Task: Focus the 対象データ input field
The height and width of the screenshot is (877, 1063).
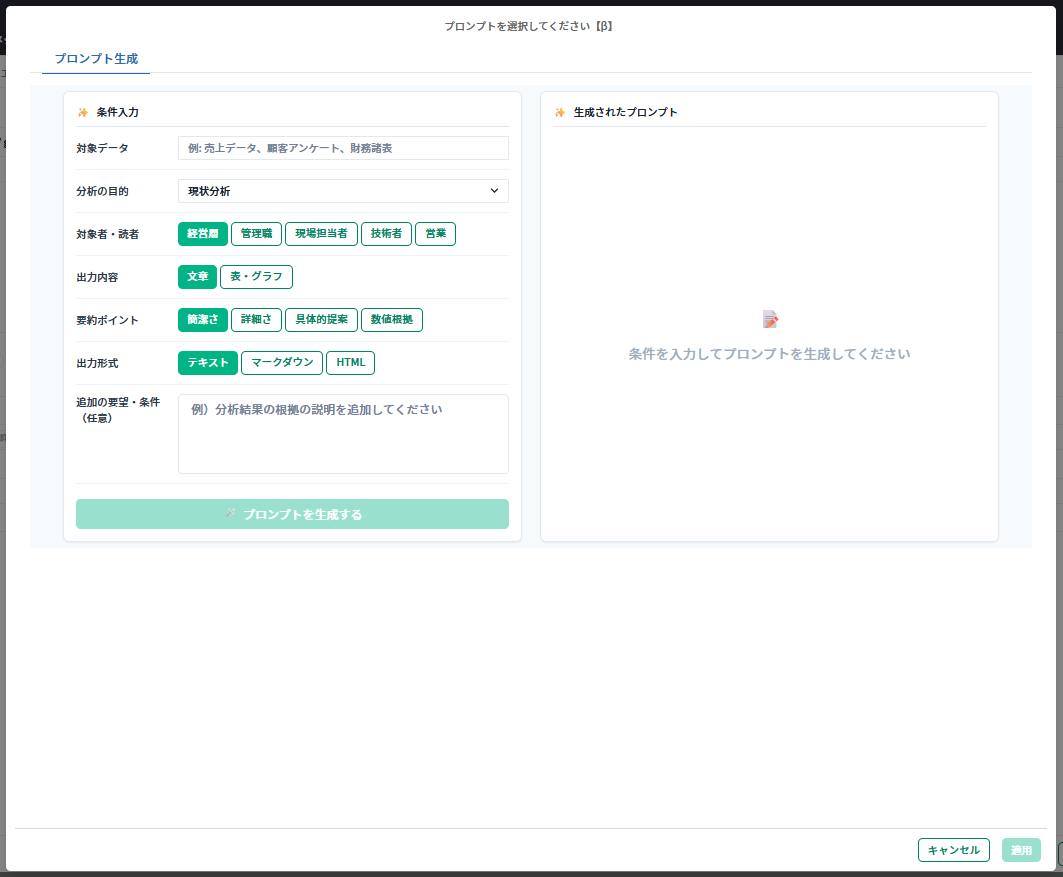Action: click(343, 148)
